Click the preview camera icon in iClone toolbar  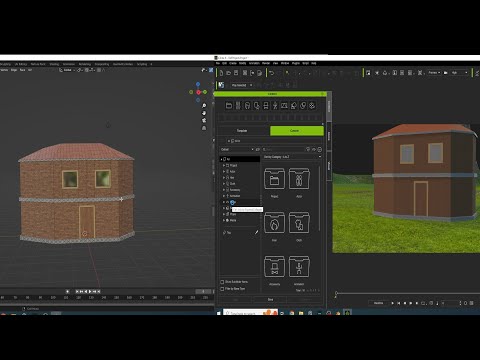tap(368, 73)
